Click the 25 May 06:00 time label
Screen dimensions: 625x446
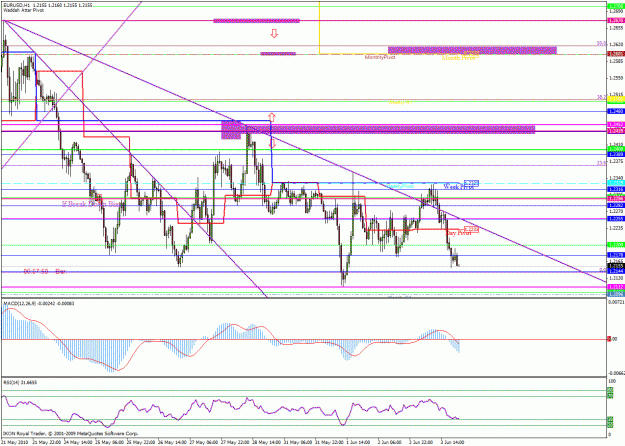click(108, 442)
